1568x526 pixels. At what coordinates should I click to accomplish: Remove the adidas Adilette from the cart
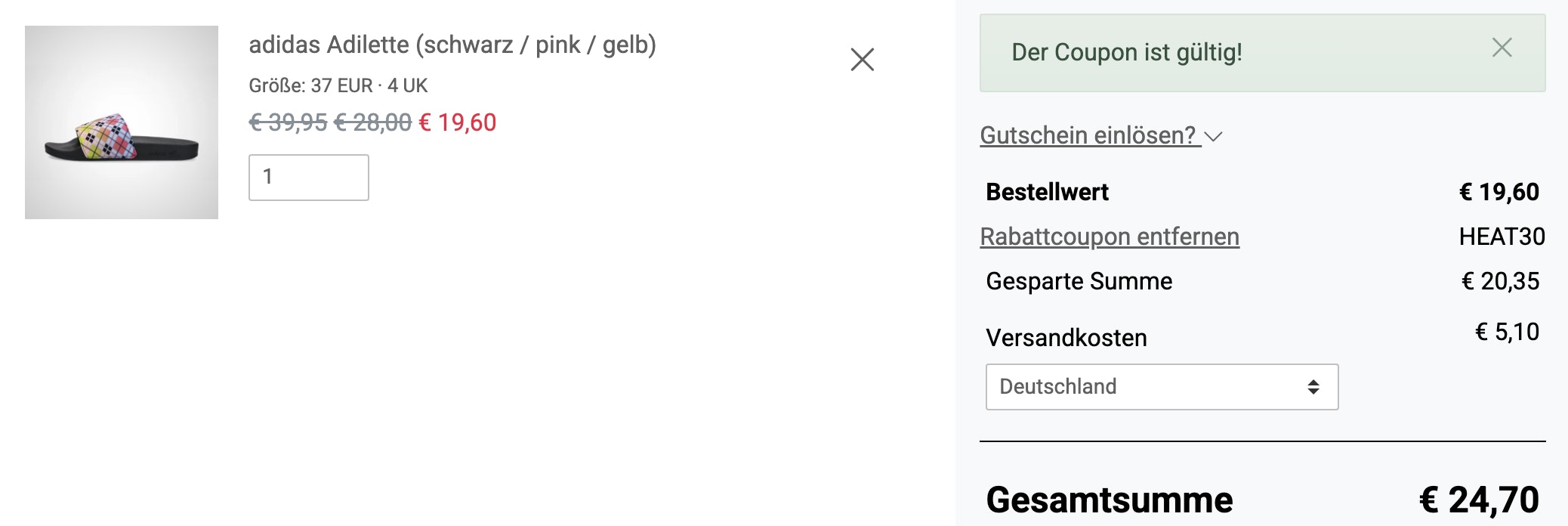[861, 59]
